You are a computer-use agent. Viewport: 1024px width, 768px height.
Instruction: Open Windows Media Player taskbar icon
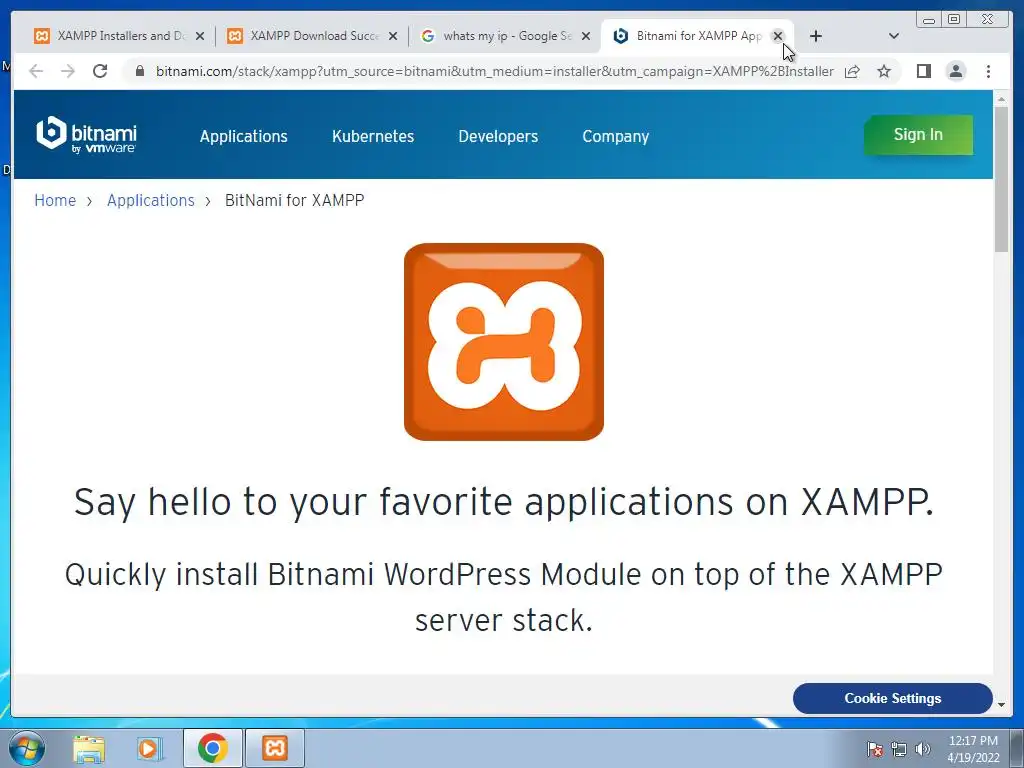point(149,748)
